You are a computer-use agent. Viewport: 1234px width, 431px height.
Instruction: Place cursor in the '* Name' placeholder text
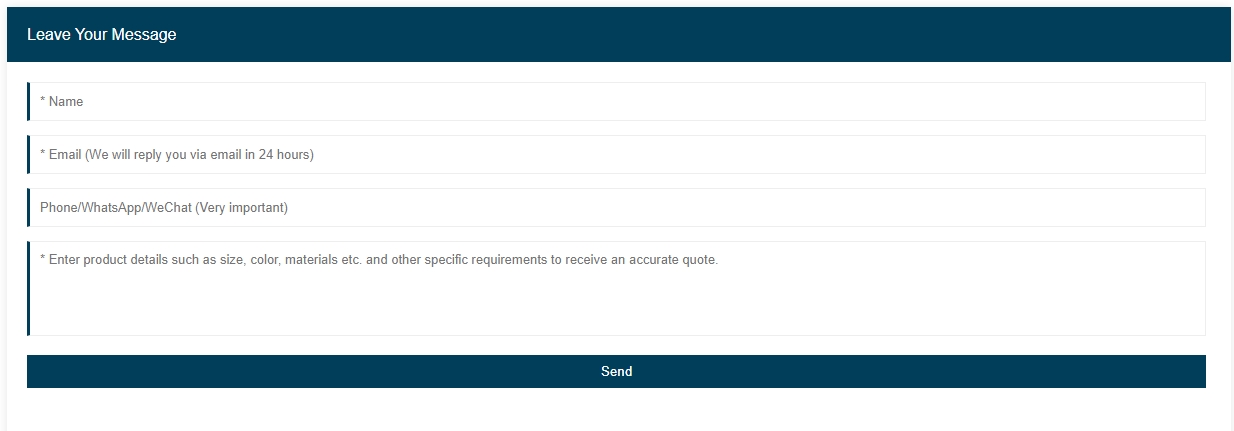(x=62, y=101)
